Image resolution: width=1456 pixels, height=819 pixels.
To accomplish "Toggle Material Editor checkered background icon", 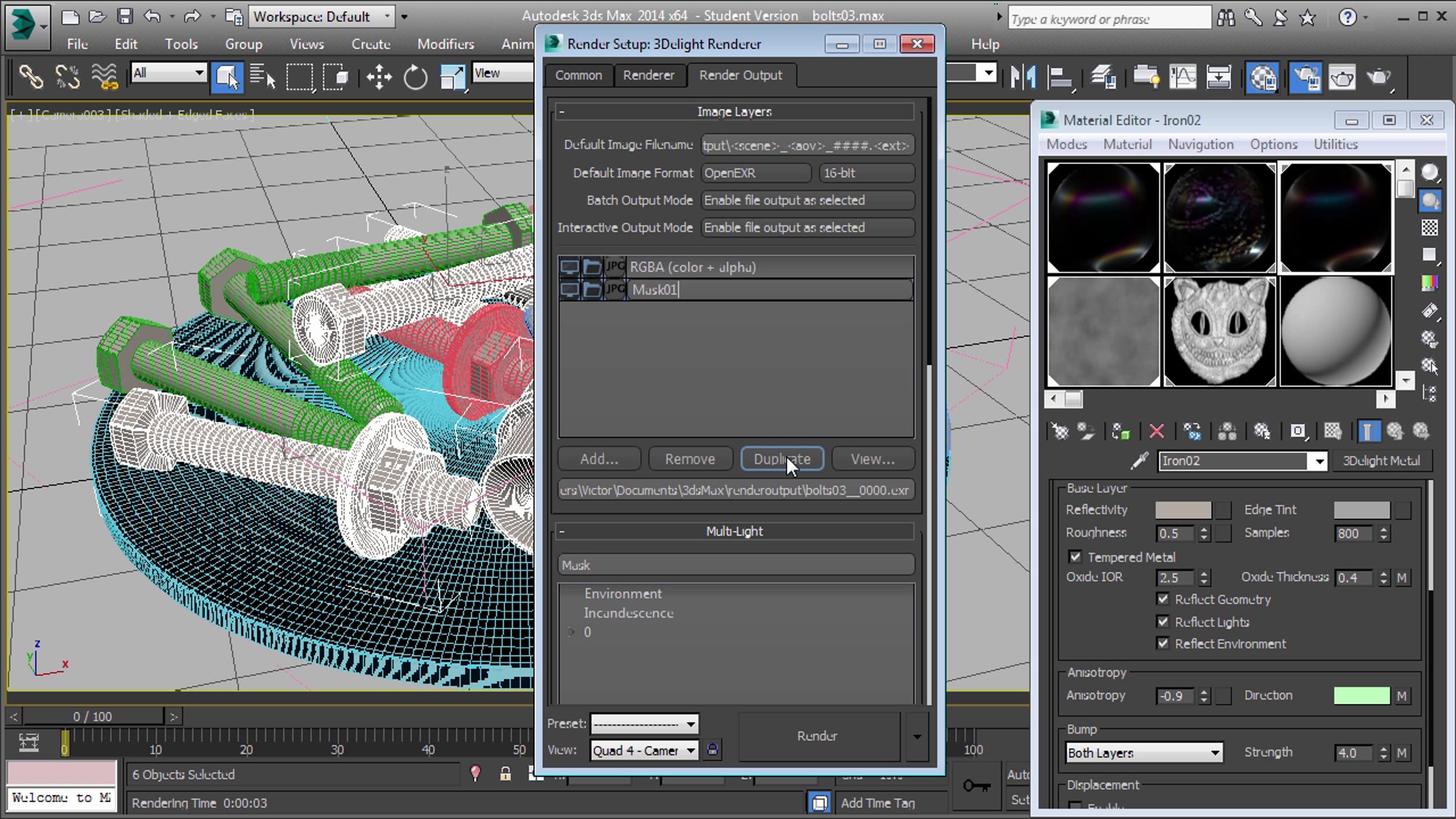I will click(1430, 227).
